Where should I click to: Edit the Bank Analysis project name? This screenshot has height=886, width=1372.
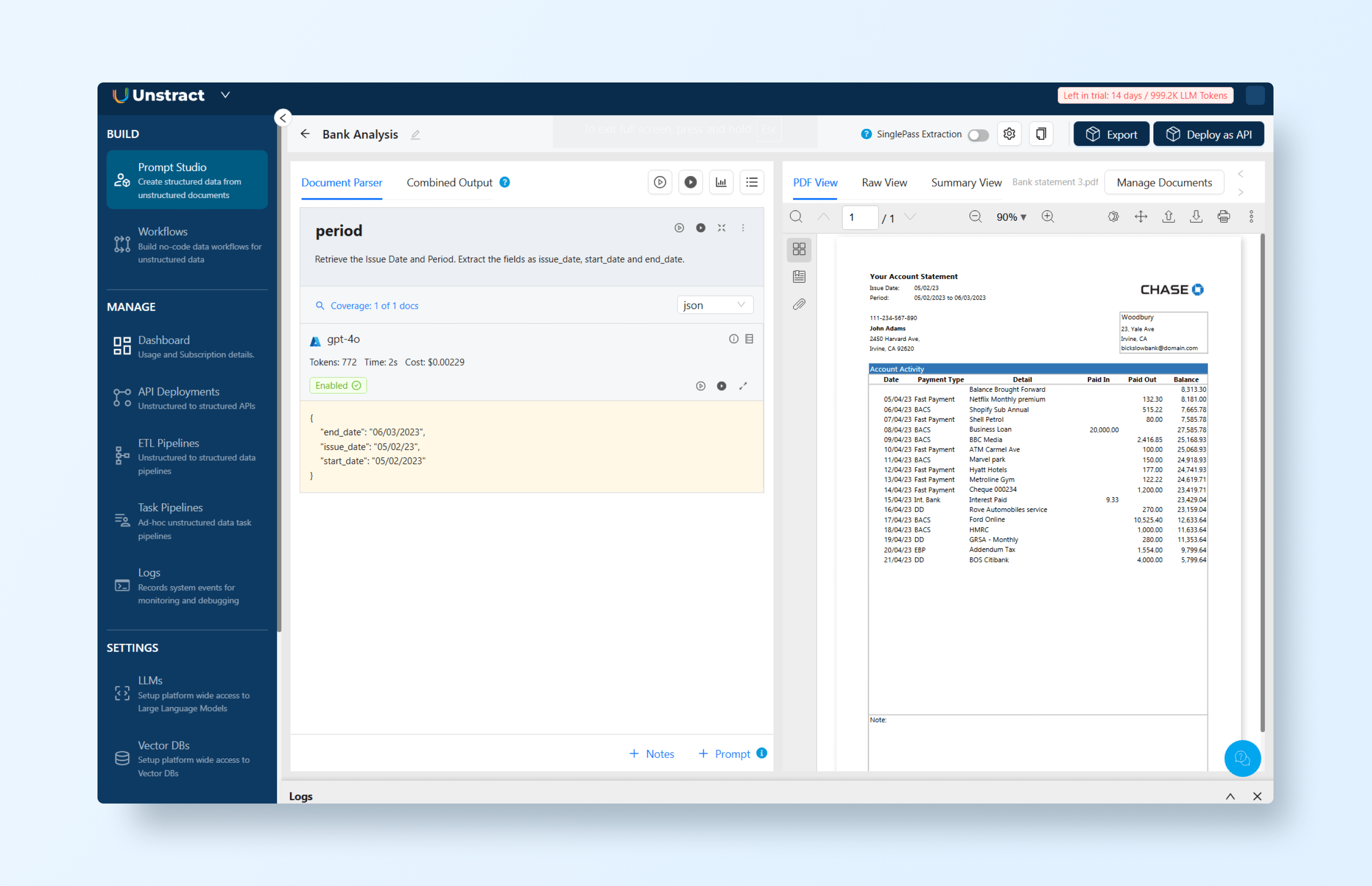415,135
